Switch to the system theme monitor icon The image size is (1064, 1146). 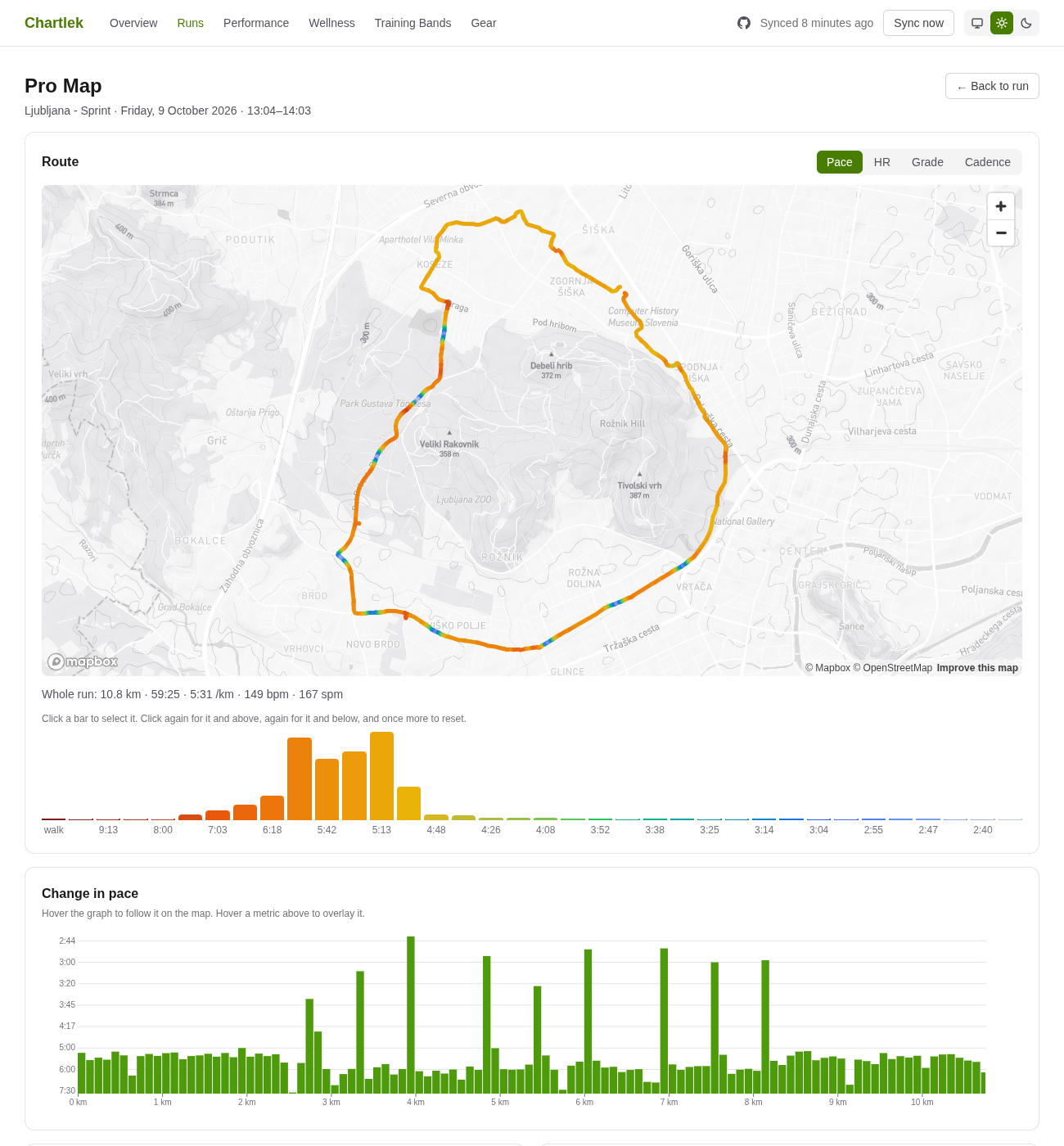tap(977, 23)
